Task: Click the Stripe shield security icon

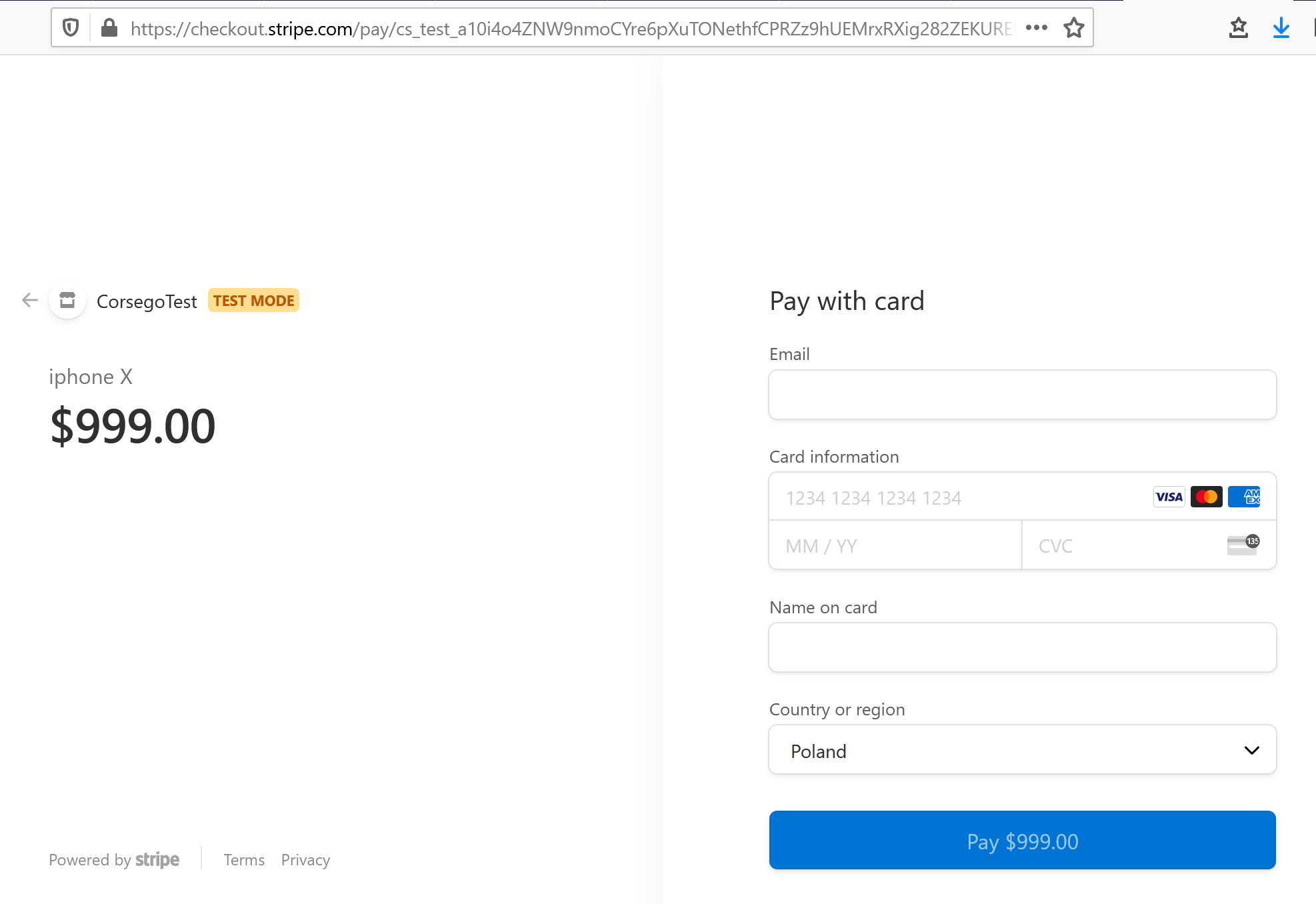Action: [71, 27]
